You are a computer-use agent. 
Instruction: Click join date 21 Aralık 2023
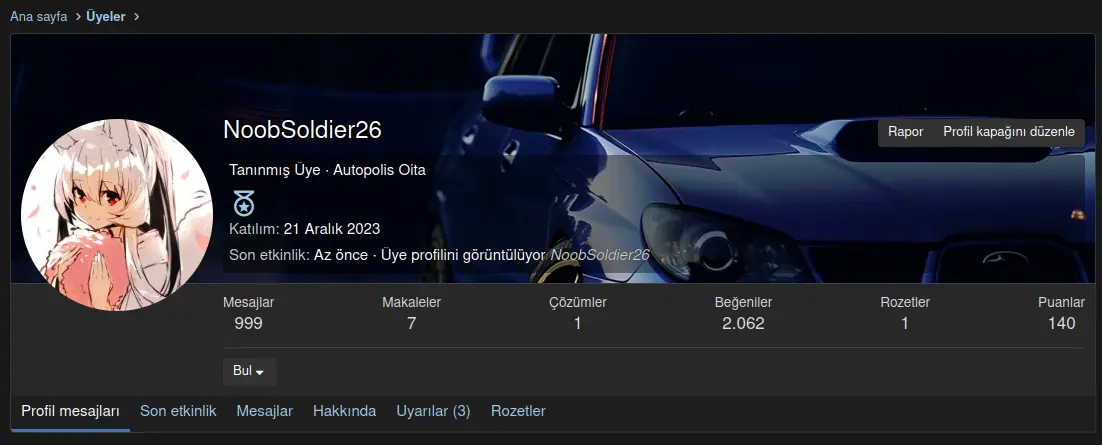pos(332,229)
